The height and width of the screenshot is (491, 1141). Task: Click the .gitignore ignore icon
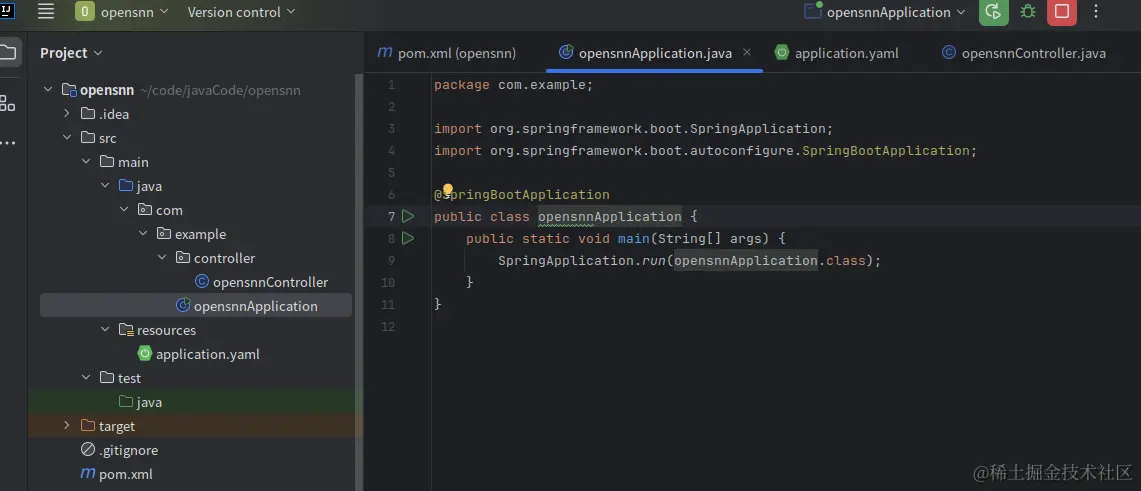(88, 450)
